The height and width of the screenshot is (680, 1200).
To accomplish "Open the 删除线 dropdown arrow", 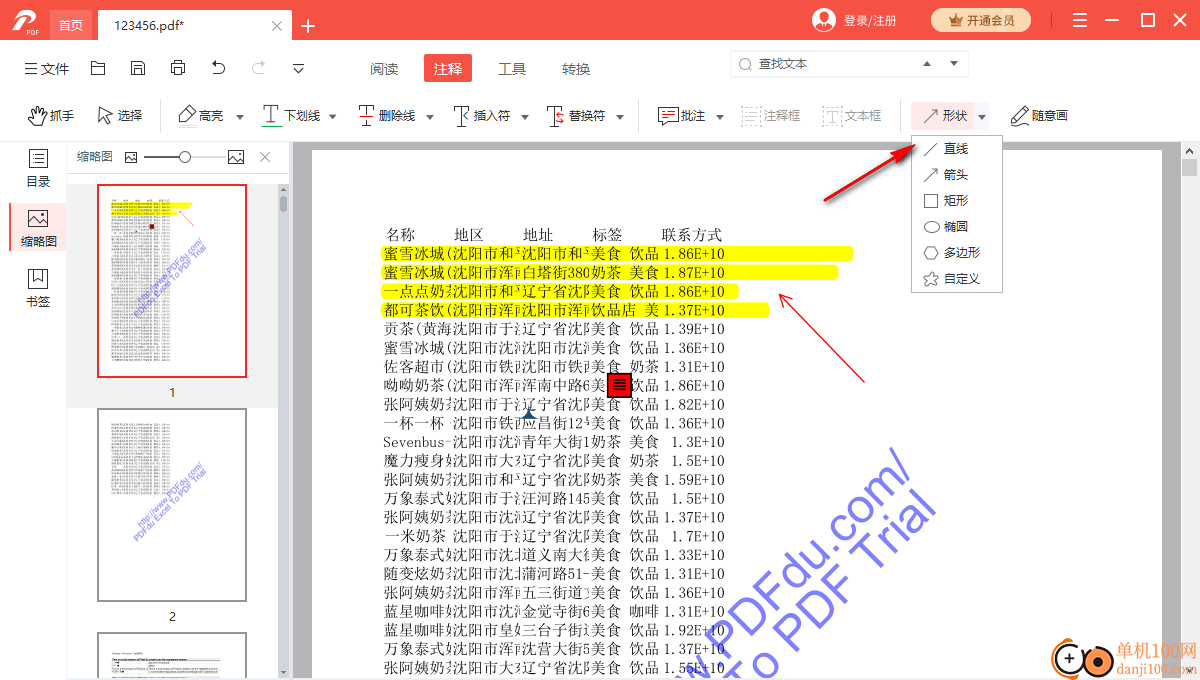I will tap(430, 117).
